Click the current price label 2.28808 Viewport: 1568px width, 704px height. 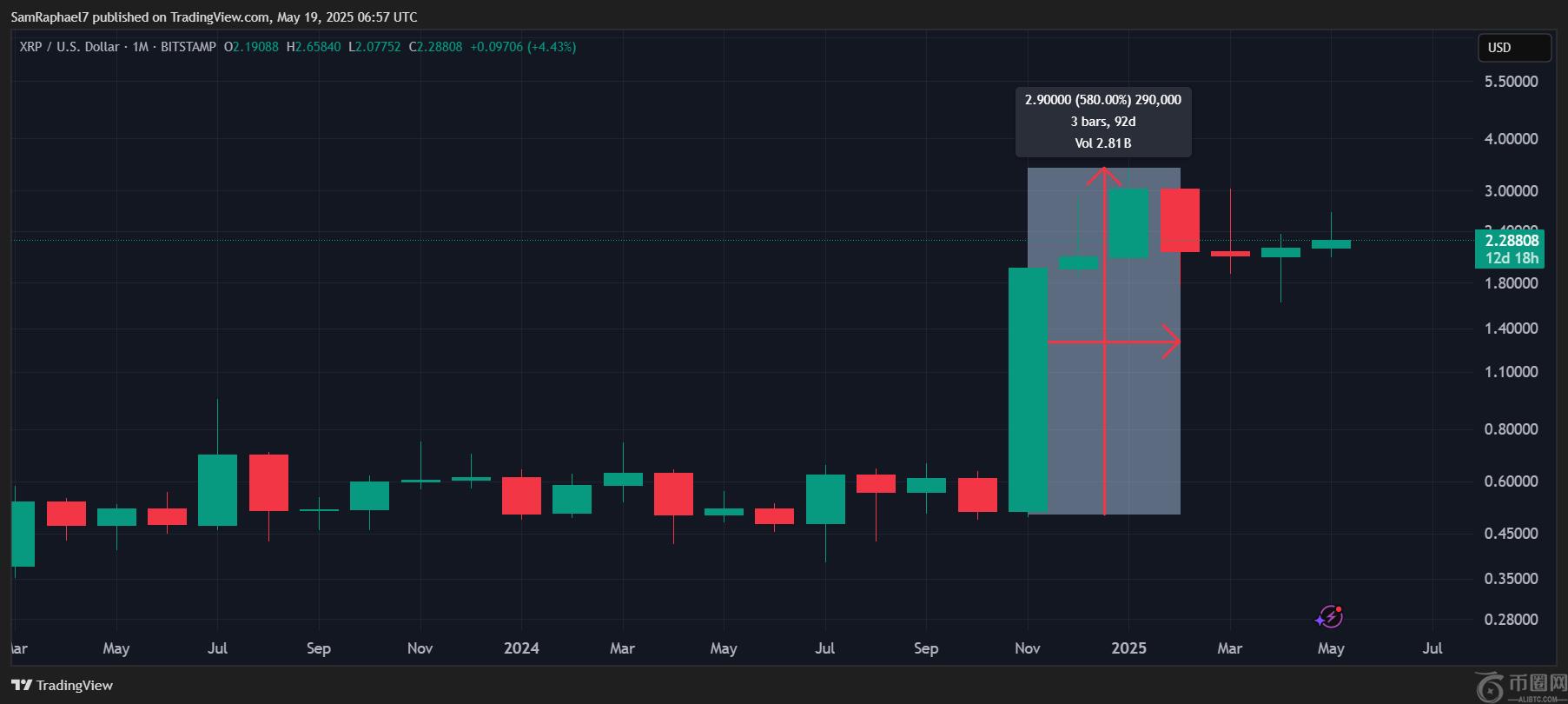pos(1511,241)
